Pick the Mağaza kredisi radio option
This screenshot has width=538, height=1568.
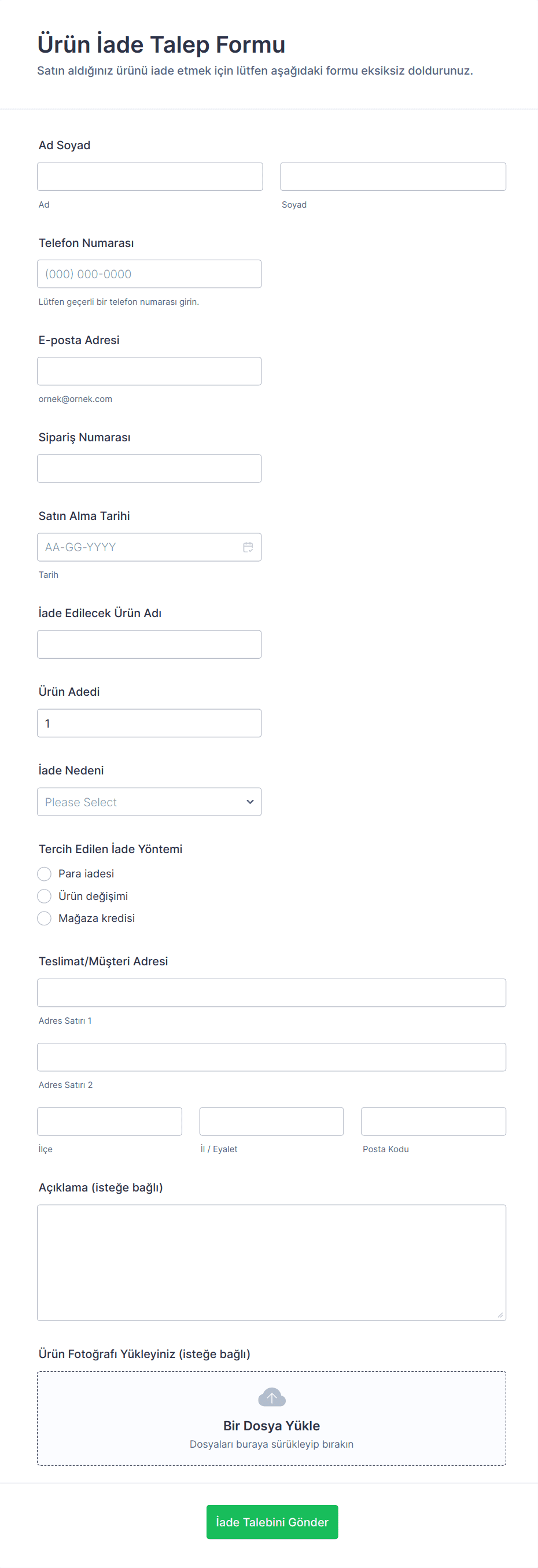[45, 918]
